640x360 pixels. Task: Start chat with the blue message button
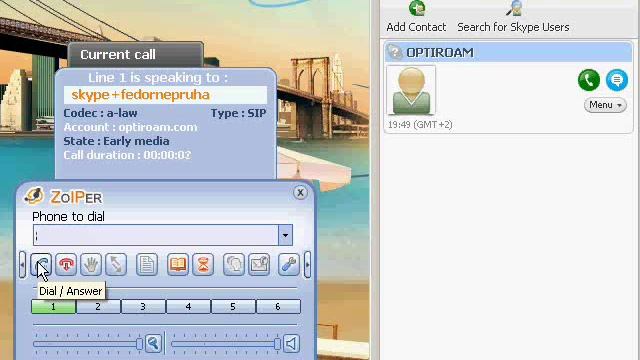pyautogui.click(x=617, y=80)
